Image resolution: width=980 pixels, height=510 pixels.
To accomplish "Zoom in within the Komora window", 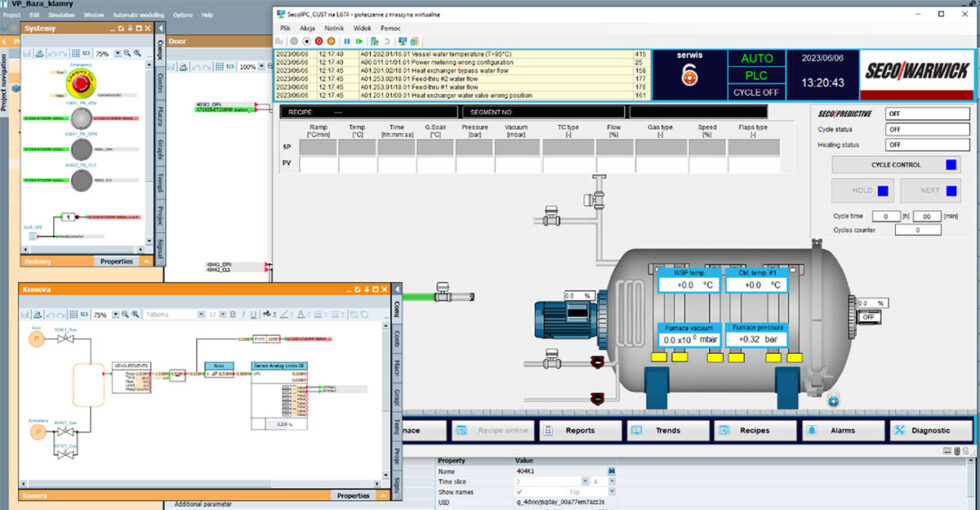I will (135, 314).
